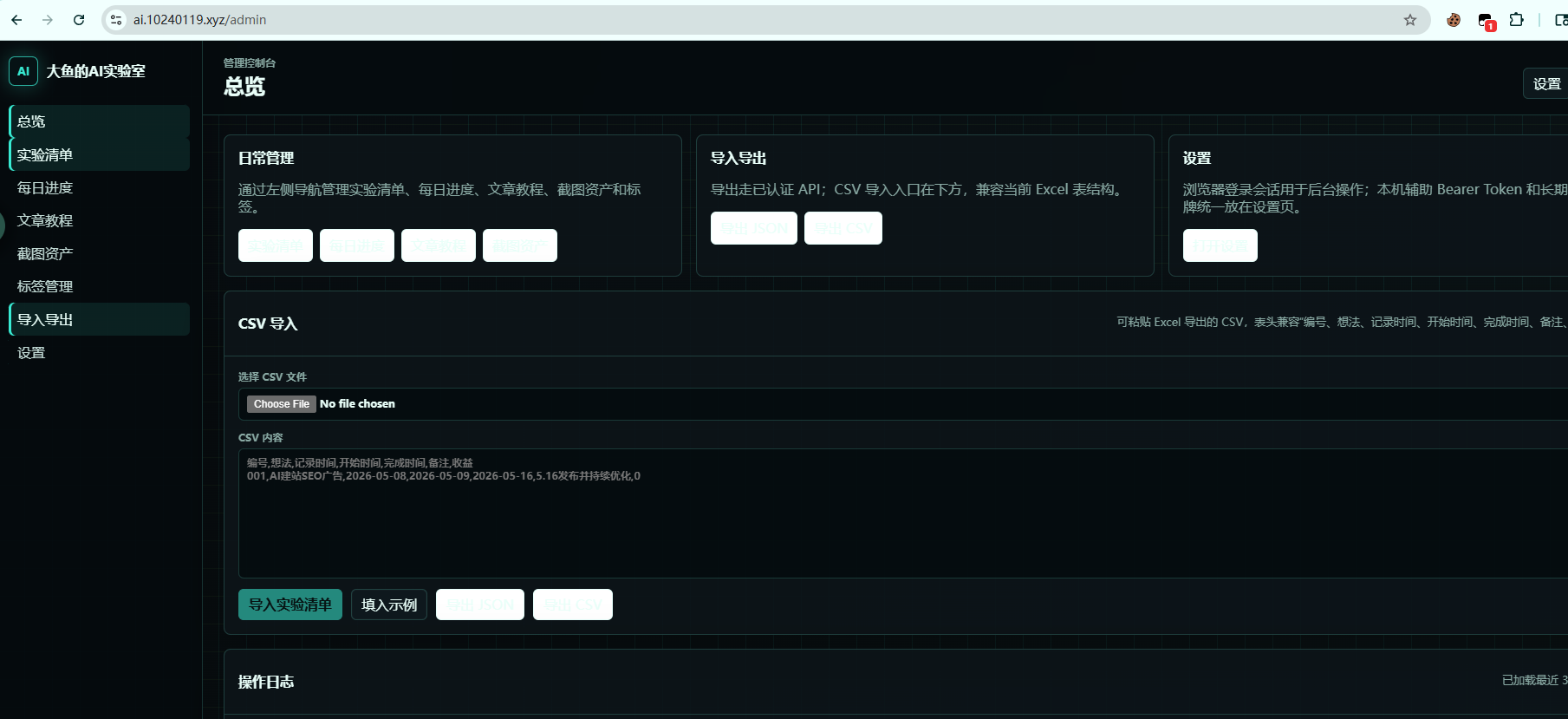Click the CSV 导入 section heading
The width and height of the screenshot is (1568, 719).
268,324
